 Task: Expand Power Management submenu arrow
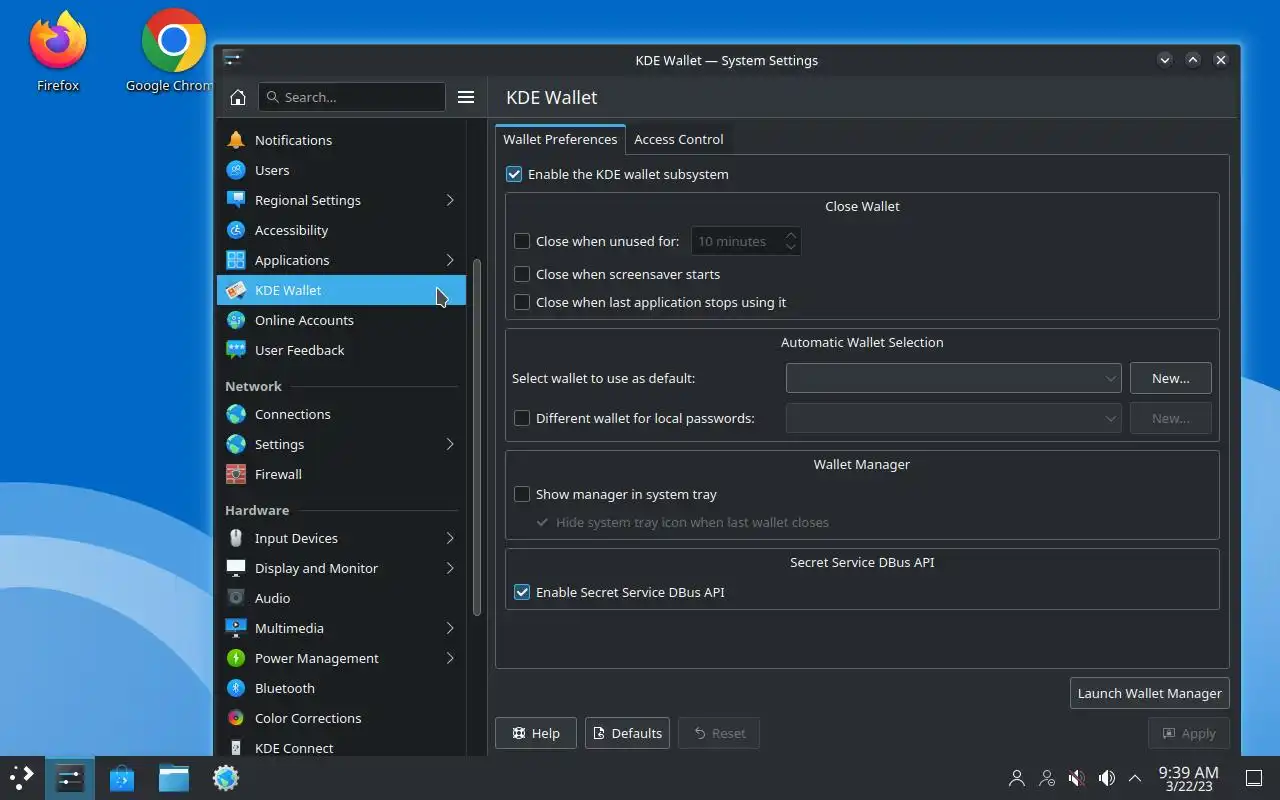point(450,658)
